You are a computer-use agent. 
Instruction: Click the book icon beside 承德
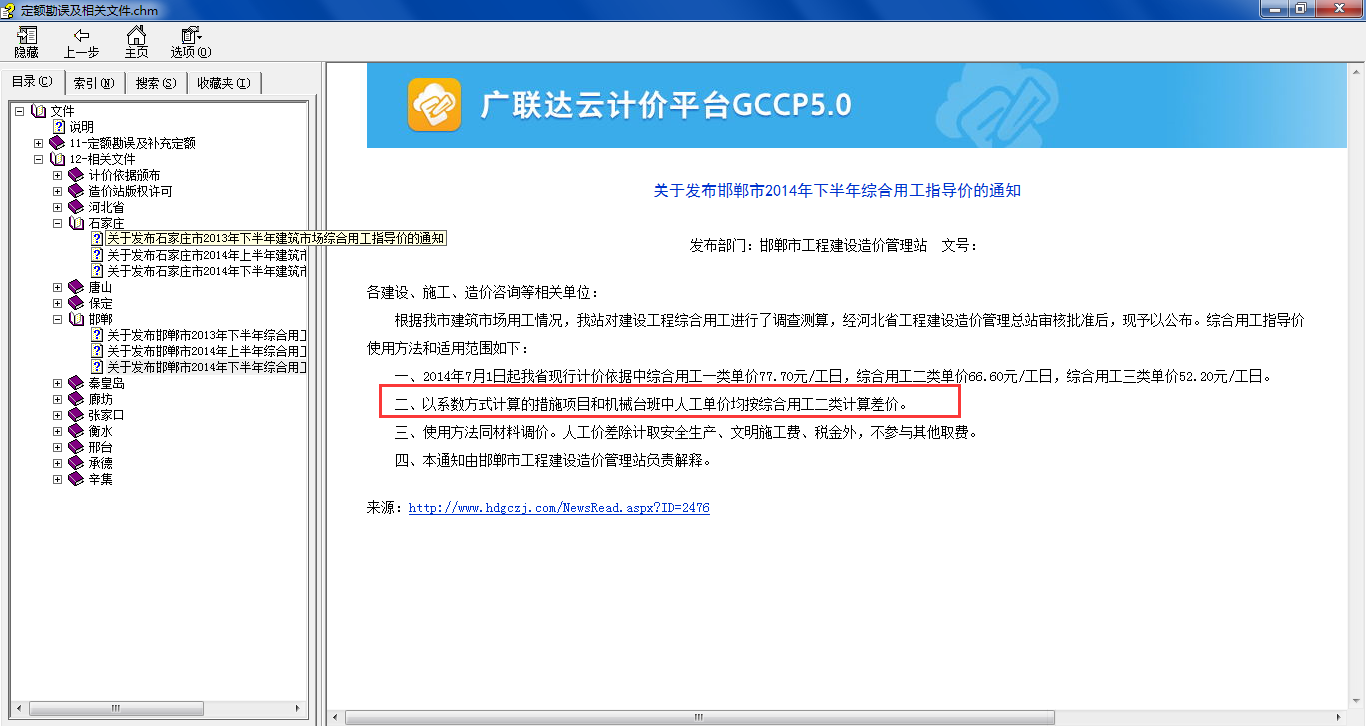tap(76, 463)
